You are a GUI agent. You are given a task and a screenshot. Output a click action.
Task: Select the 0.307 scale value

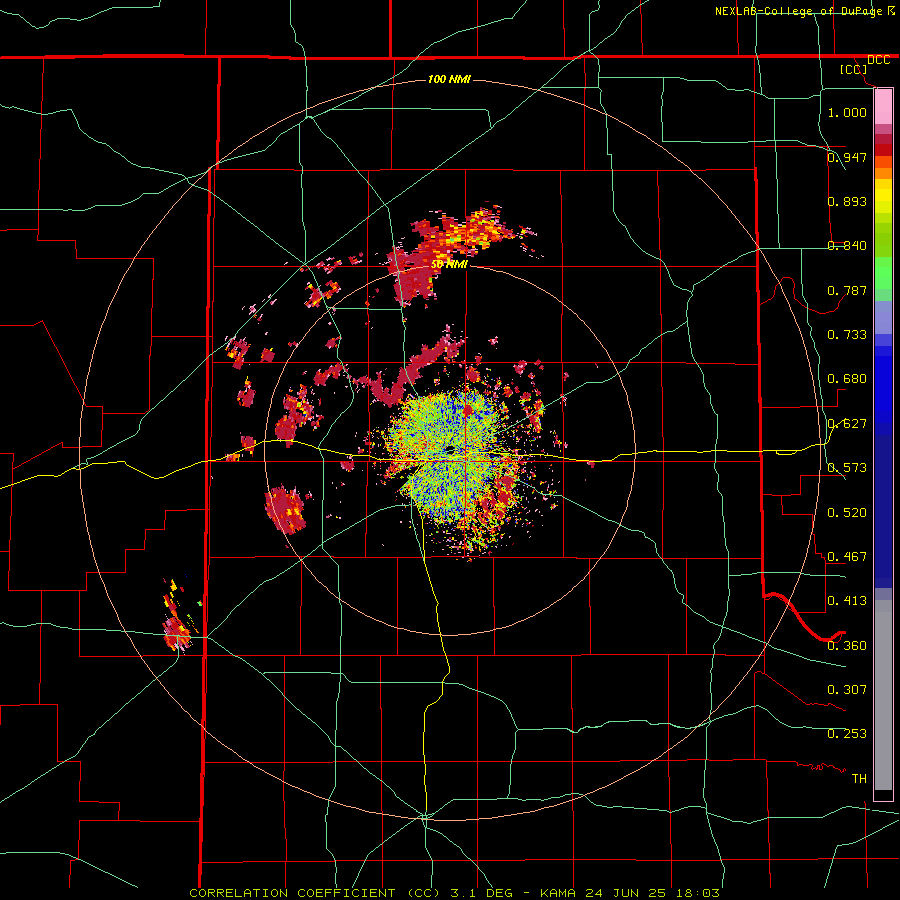coord(847,690)
